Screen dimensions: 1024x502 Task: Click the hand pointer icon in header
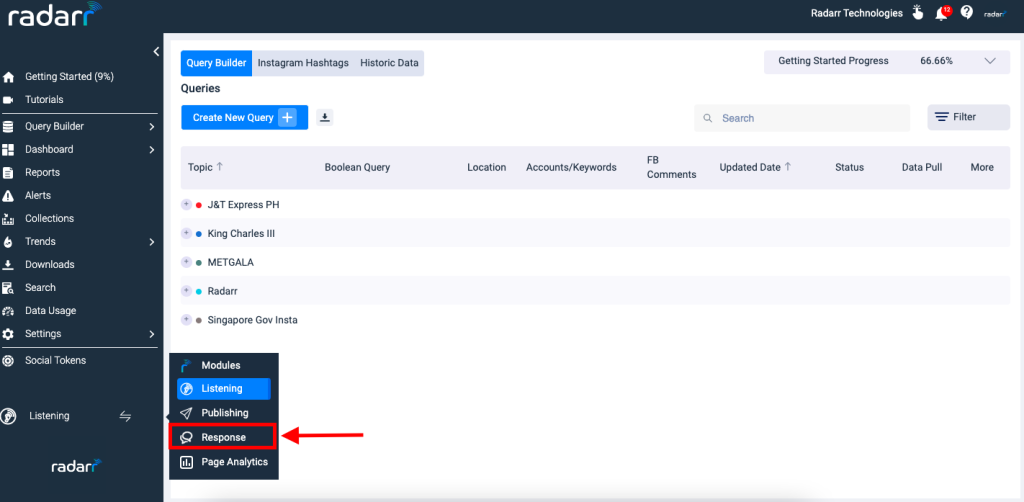918,12
